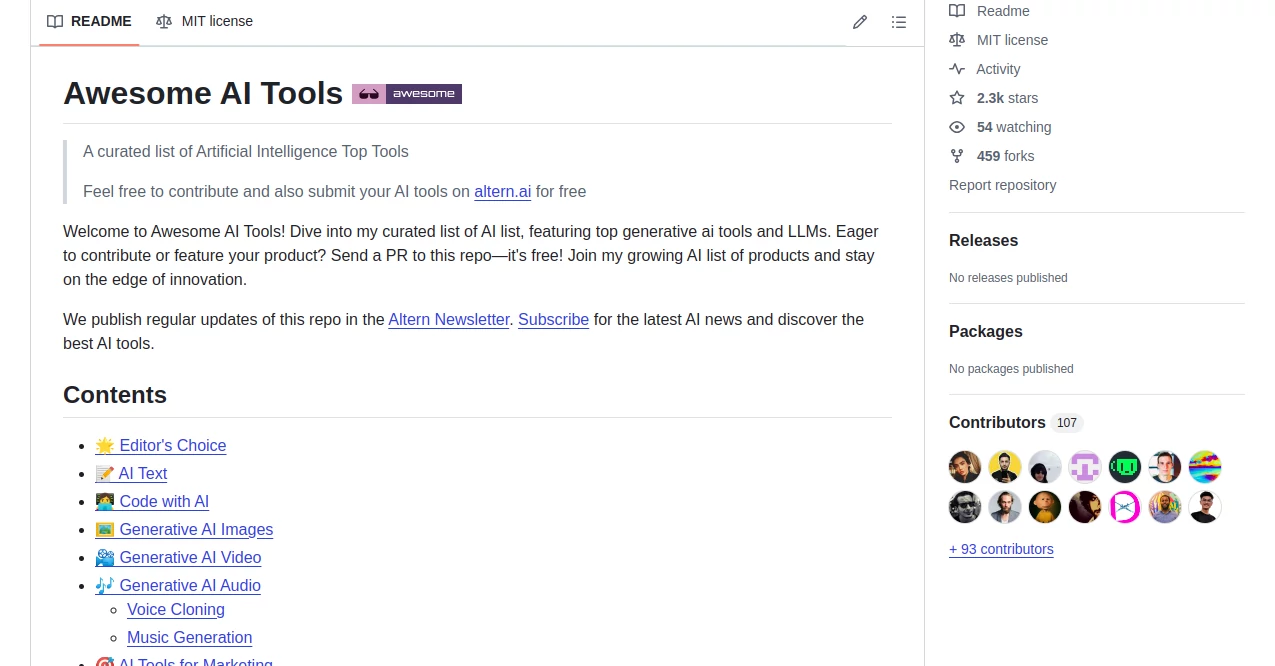
Task: Show the + 93 contributors list
Action: [1001, 549]
